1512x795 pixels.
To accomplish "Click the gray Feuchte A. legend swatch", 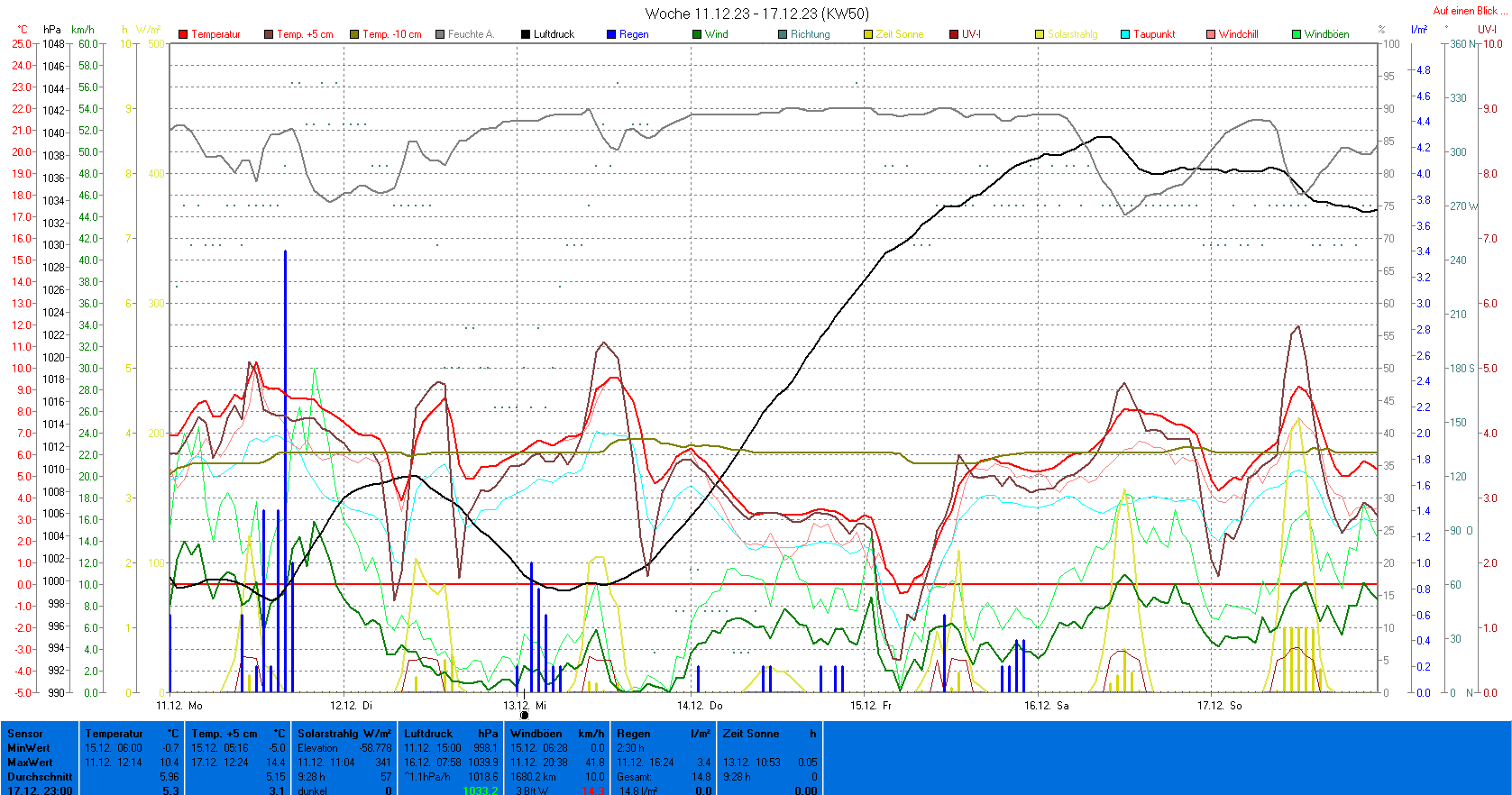I will pyautogui.click(x=440, y=34).
